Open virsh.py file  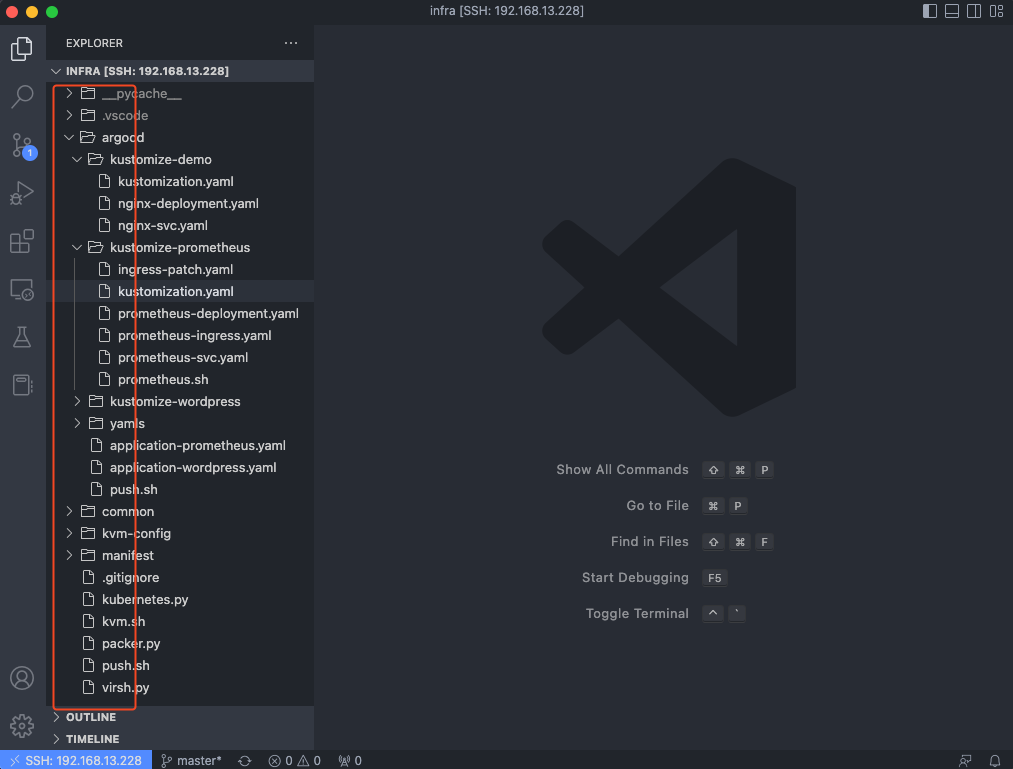coord(180,687)
